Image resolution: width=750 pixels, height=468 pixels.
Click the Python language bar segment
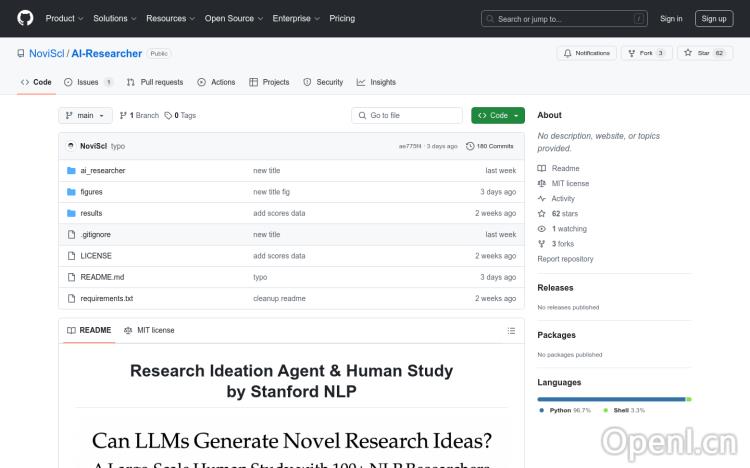(610, 399)
